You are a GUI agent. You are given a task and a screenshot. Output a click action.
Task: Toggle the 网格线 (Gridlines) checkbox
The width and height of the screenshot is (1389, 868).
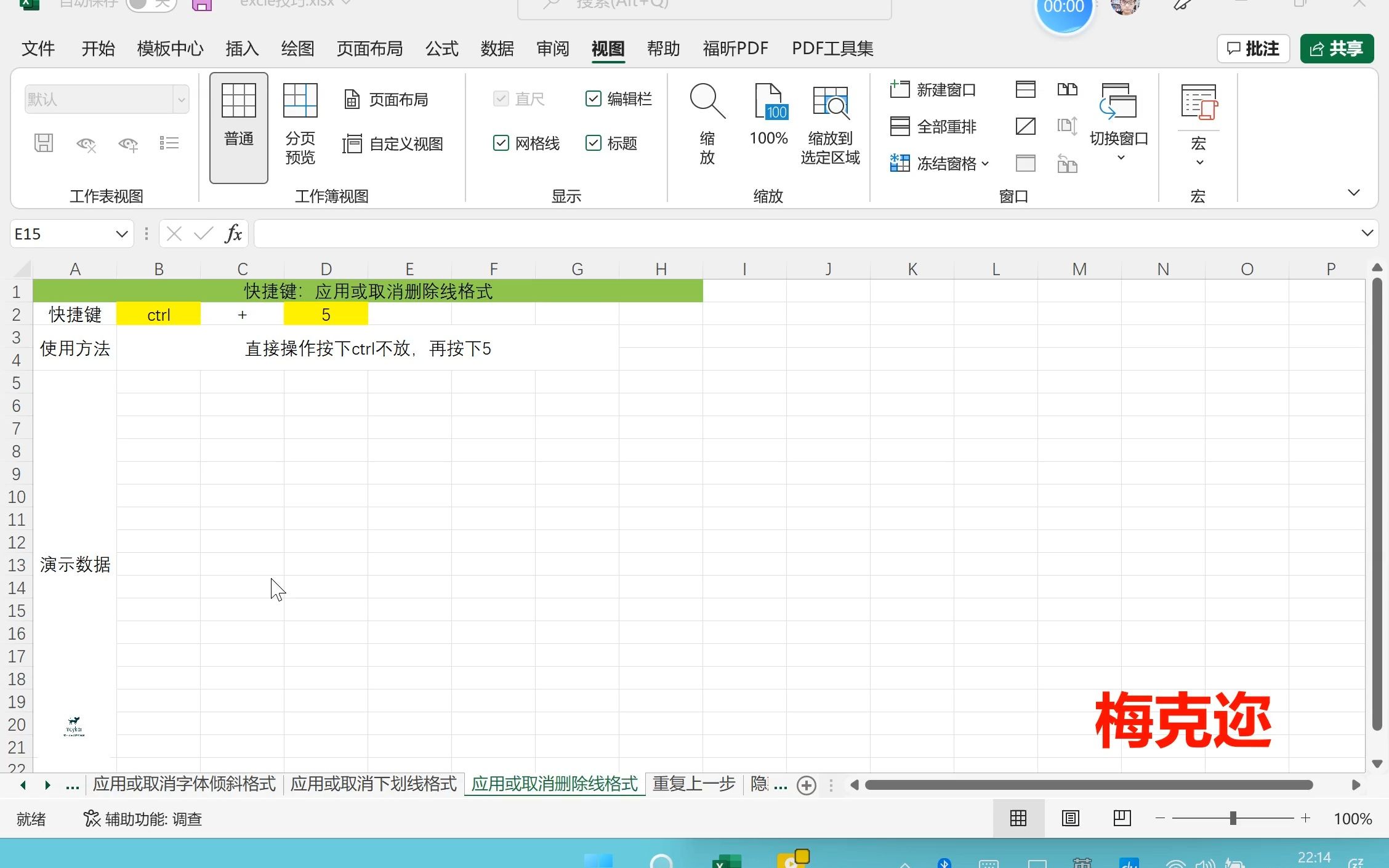click(x=501, y=143)
